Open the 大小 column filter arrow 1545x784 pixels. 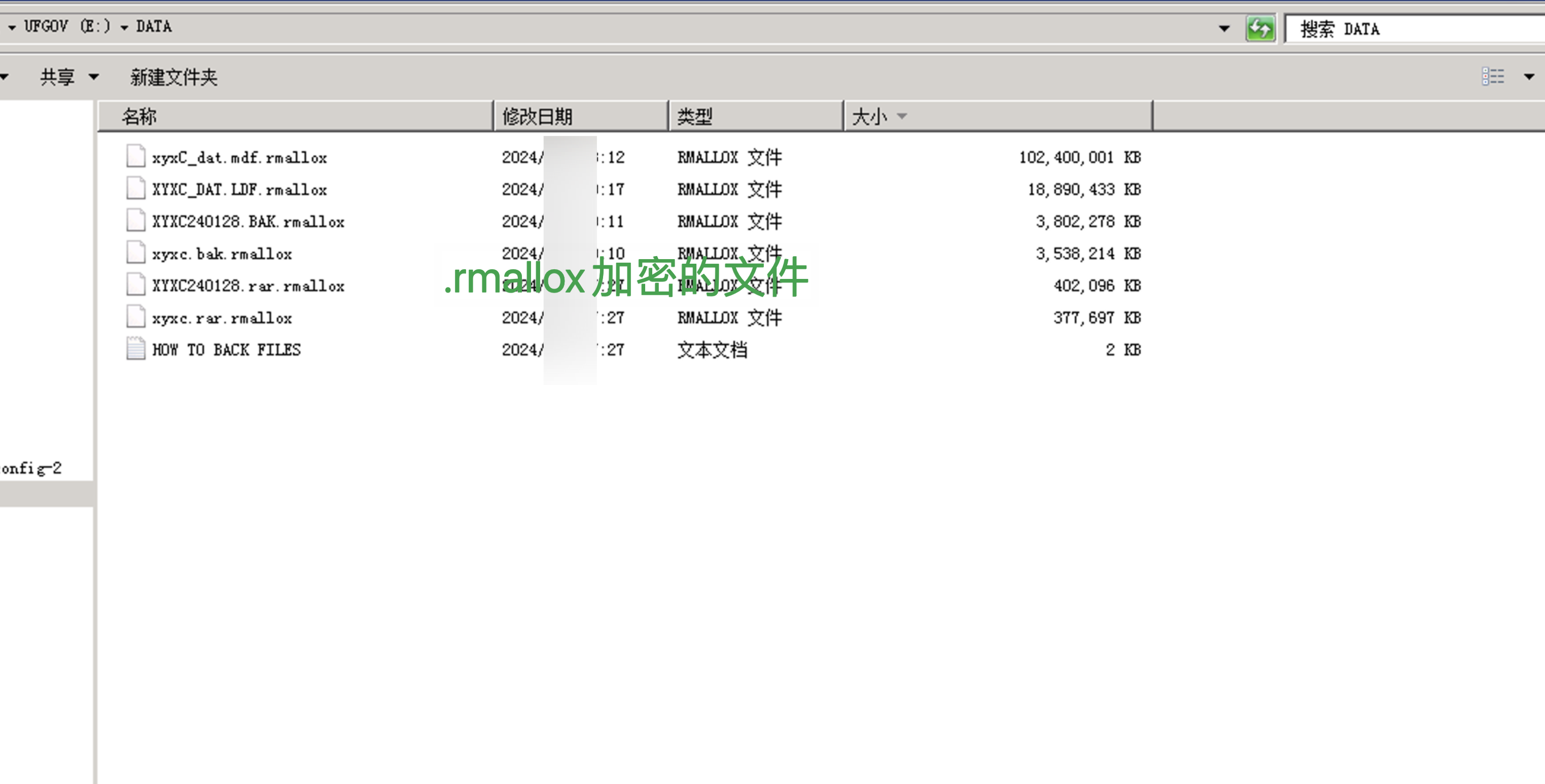click(x=901, y=116)
